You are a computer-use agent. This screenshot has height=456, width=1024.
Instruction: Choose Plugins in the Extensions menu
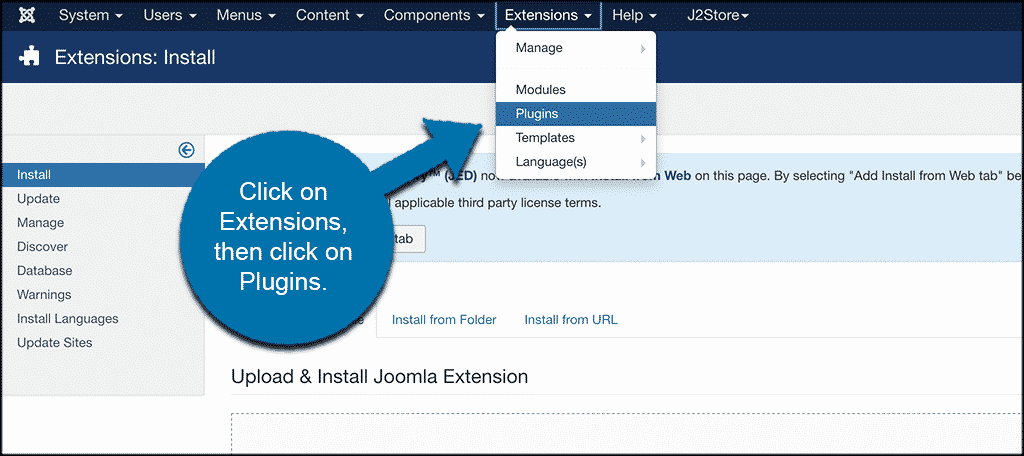[x=576, y=114]
